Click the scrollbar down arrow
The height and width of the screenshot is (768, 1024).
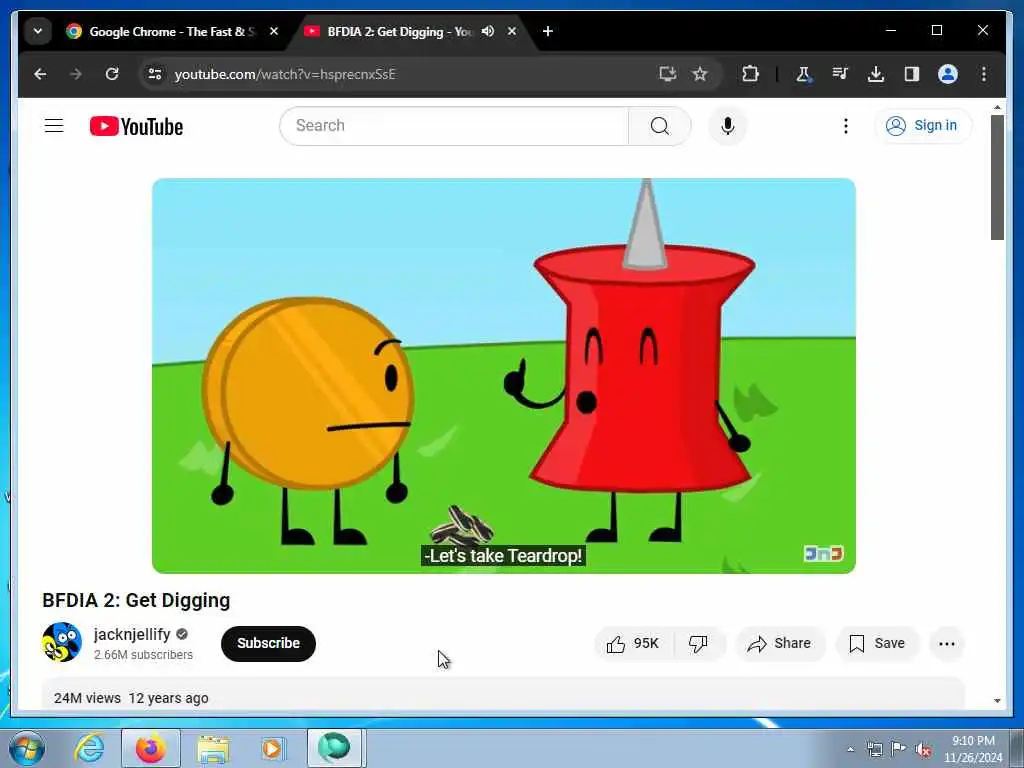(997, 701)
